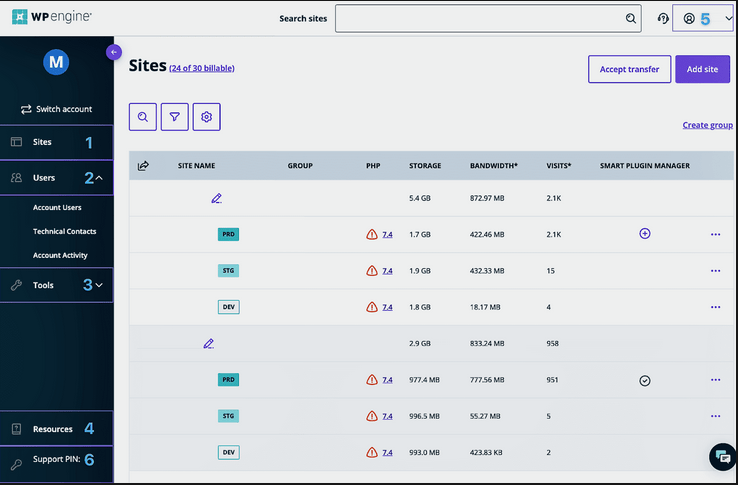Click the Accept transfer button
The image size is (738, 485).
pos(629,69)
